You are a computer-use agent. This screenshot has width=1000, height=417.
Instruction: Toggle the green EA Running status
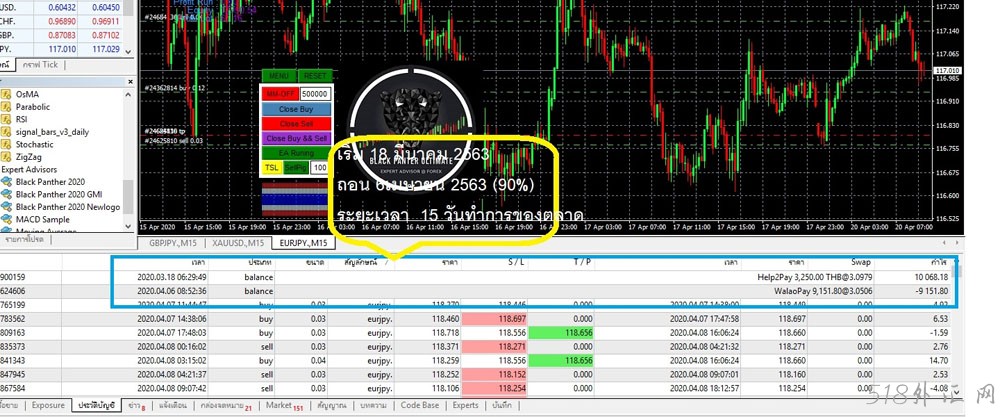click(296, 152)
